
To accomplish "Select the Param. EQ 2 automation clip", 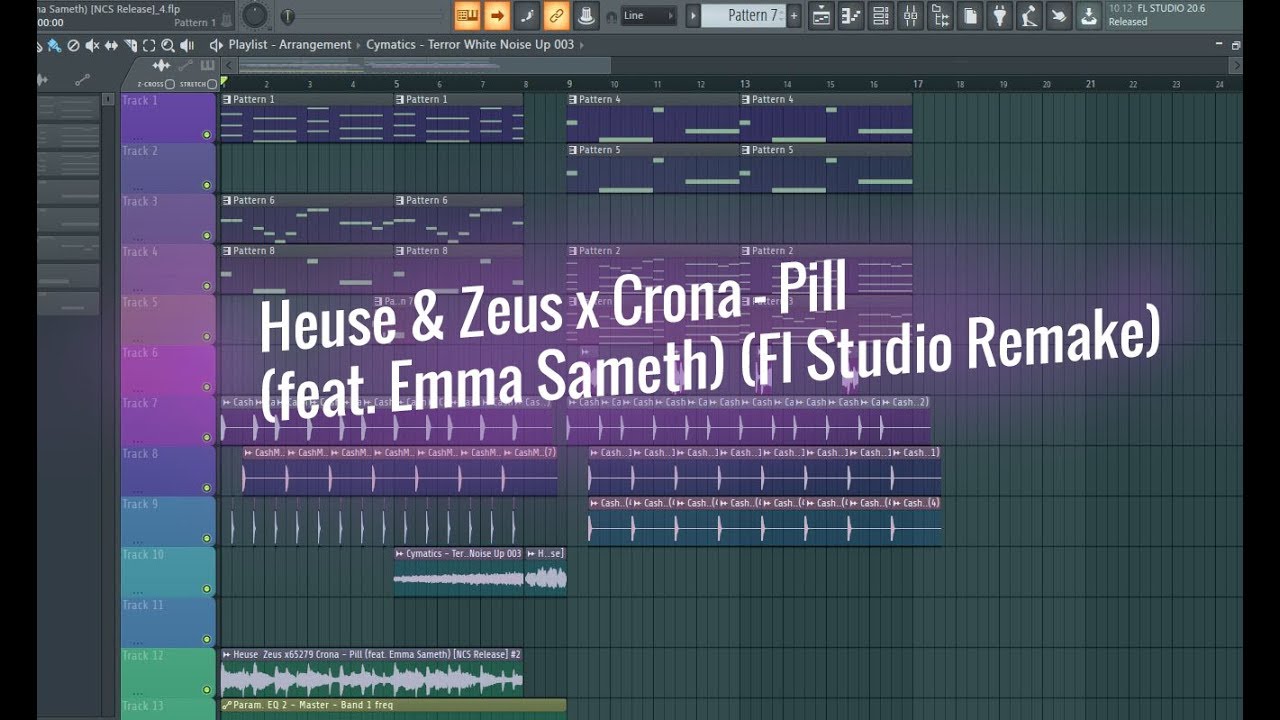I will pyautogui.click(x=393, y=709).
